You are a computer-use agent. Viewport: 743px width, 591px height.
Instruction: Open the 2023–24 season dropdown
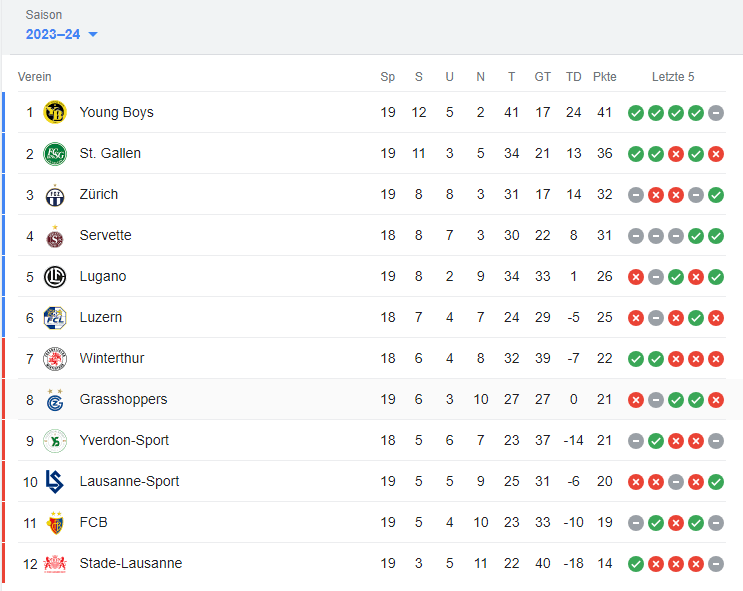[61, 34]
